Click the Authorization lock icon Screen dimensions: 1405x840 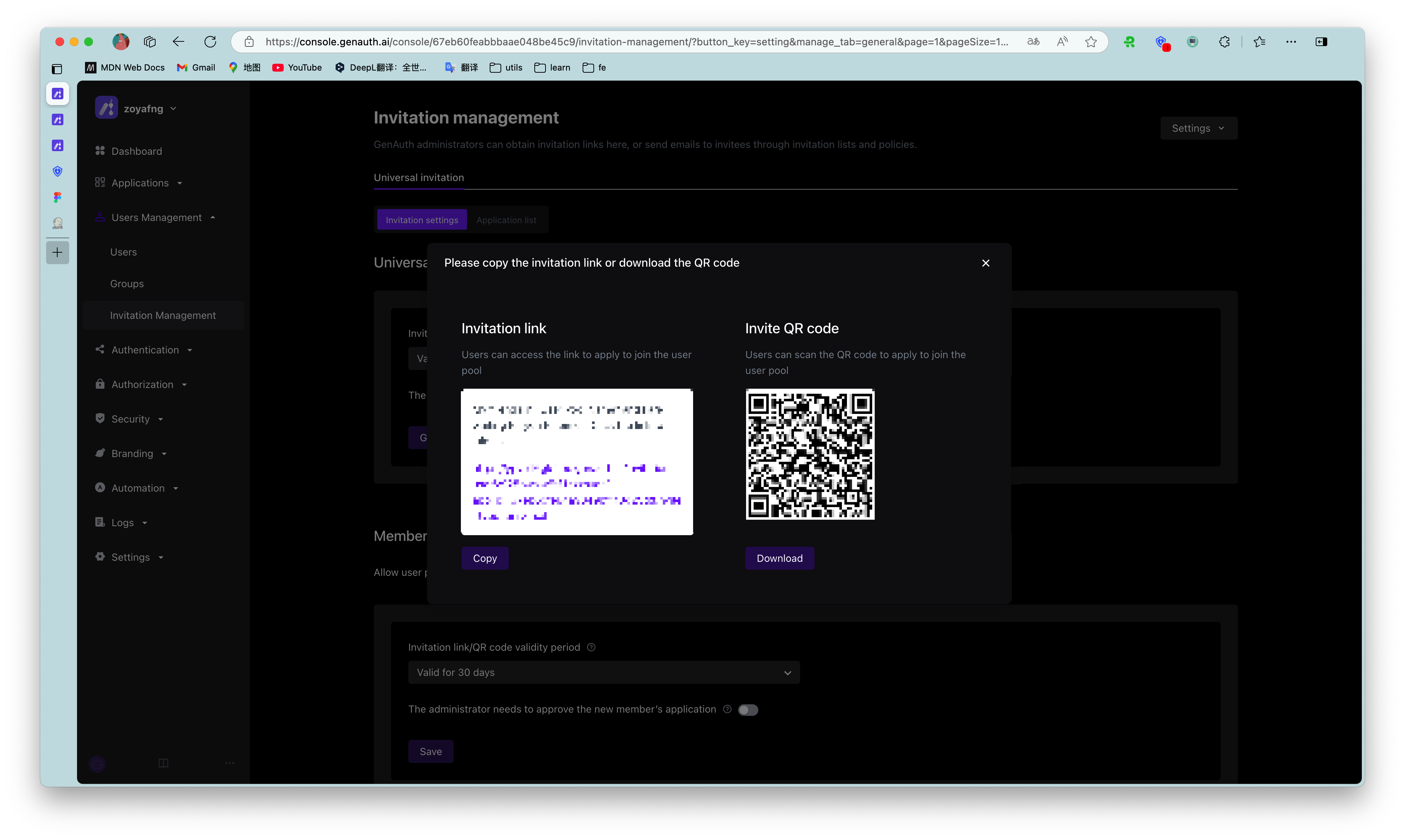(x=100, y=384)
